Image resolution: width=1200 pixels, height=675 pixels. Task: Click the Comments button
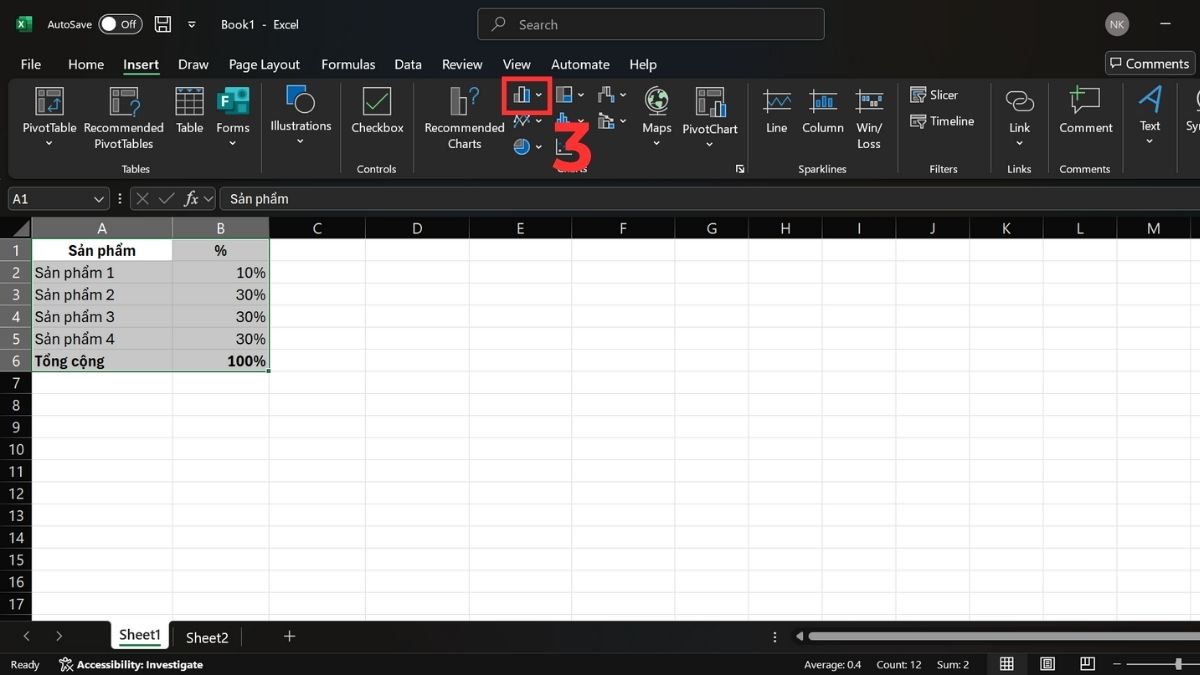(x=1149, y=63)
